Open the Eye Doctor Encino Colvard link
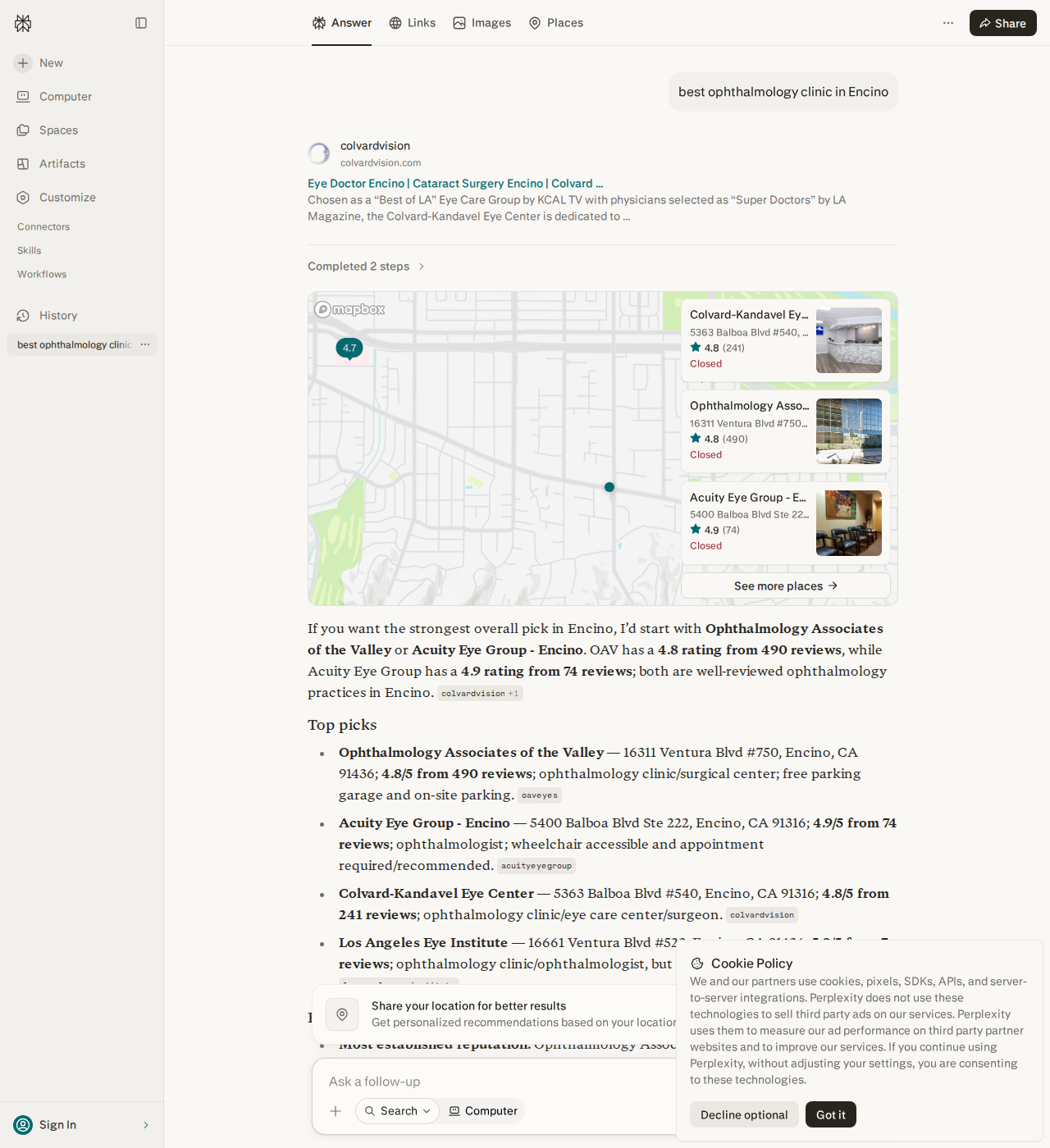1050x1148 pixels. click(x=455, y=184)
